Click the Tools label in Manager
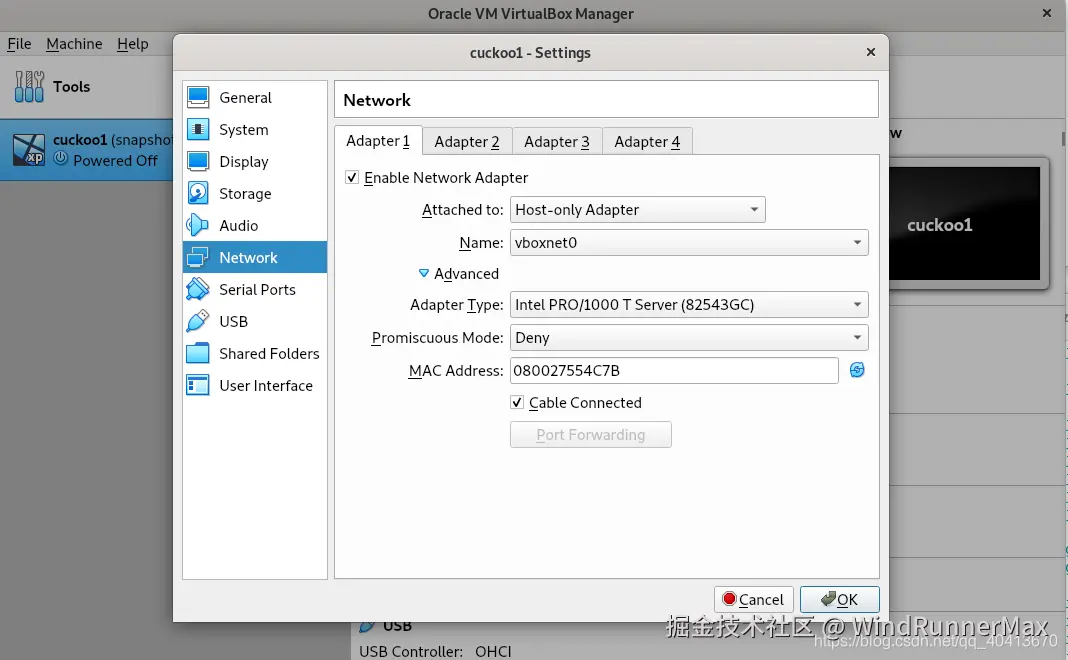This screenshot has height=660, width=1068. point(72,87)
